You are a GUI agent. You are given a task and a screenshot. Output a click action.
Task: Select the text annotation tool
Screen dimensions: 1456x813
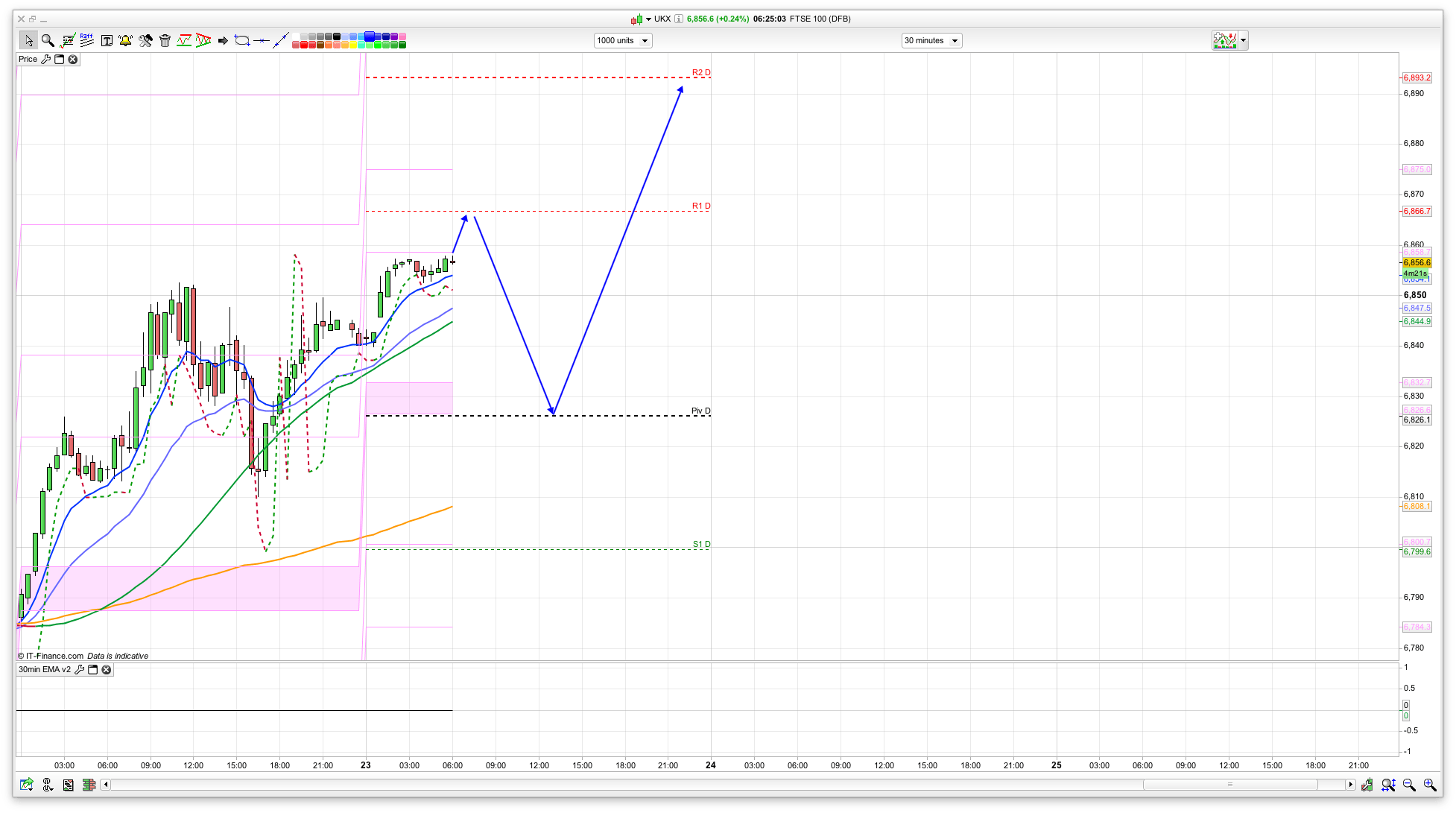(107, 41)
